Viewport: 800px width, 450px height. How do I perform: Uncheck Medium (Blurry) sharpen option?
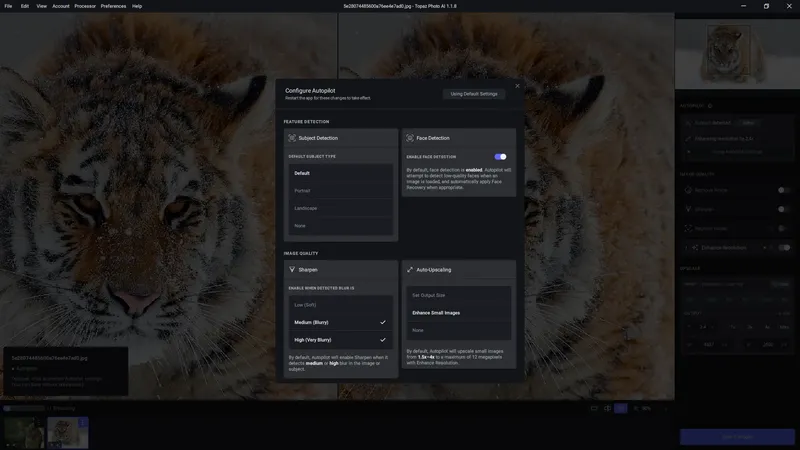click(x=341, y=322)
